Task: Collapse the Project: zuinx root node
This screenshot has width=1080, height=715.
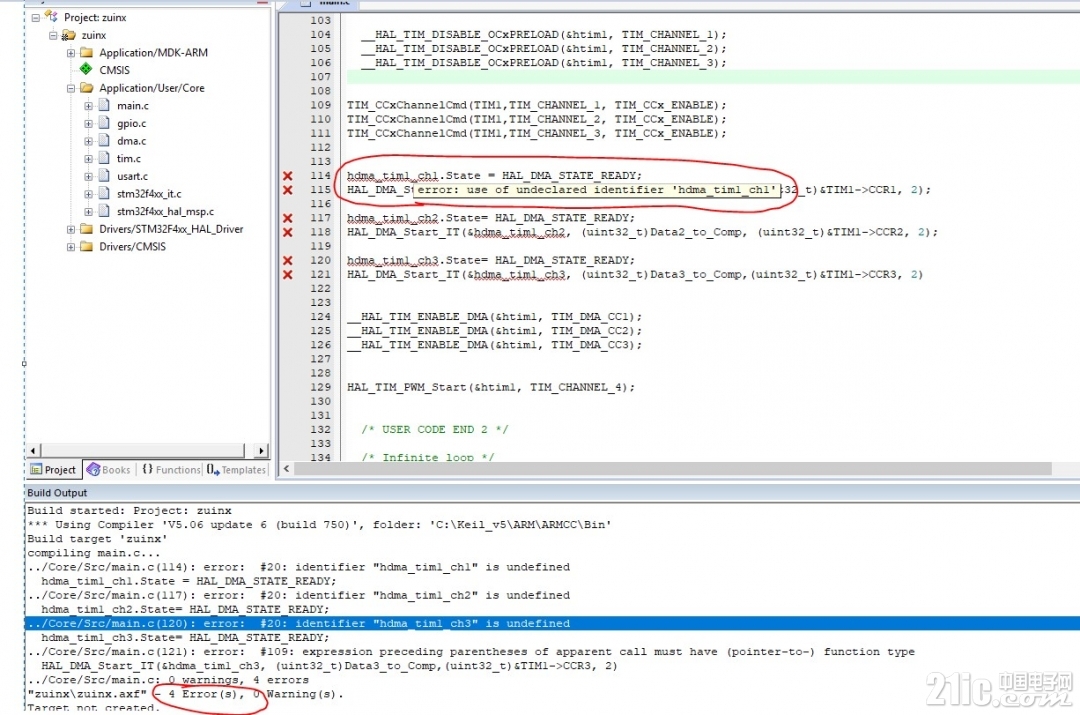Action: click(36, 18)
